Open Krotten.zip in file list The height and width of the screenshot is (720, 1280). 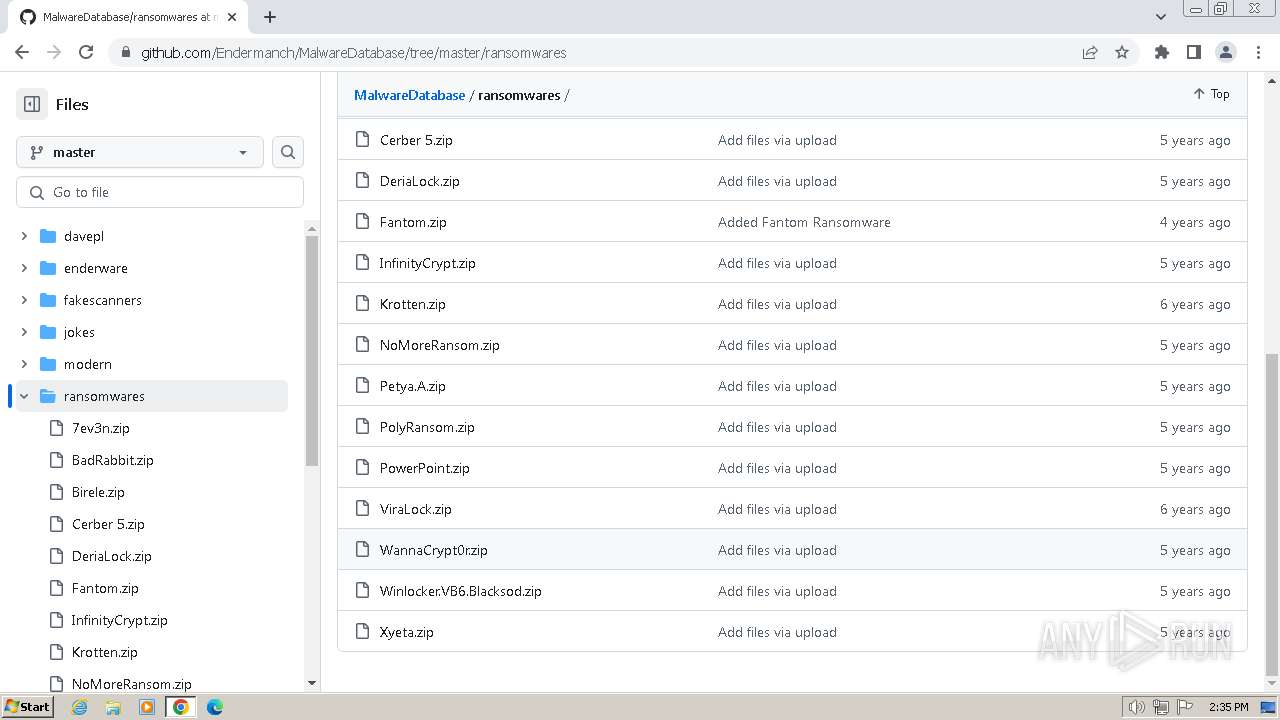[413, 304]
